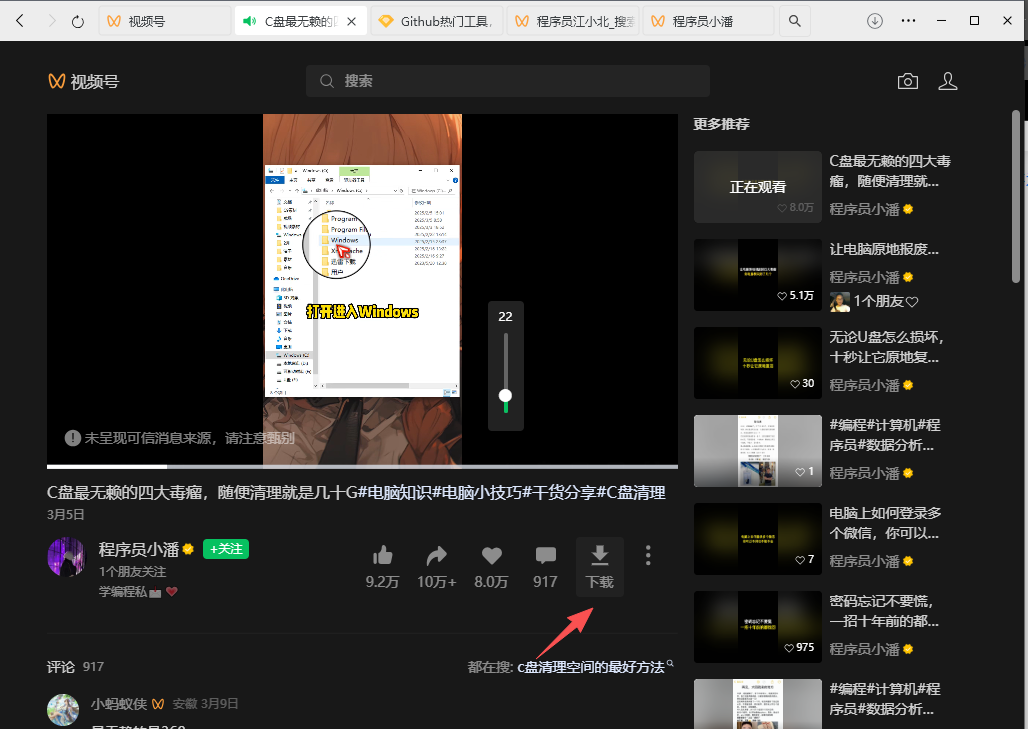
Task: Open the 程序员小潘 author name link
Action: tap(138, 549)
